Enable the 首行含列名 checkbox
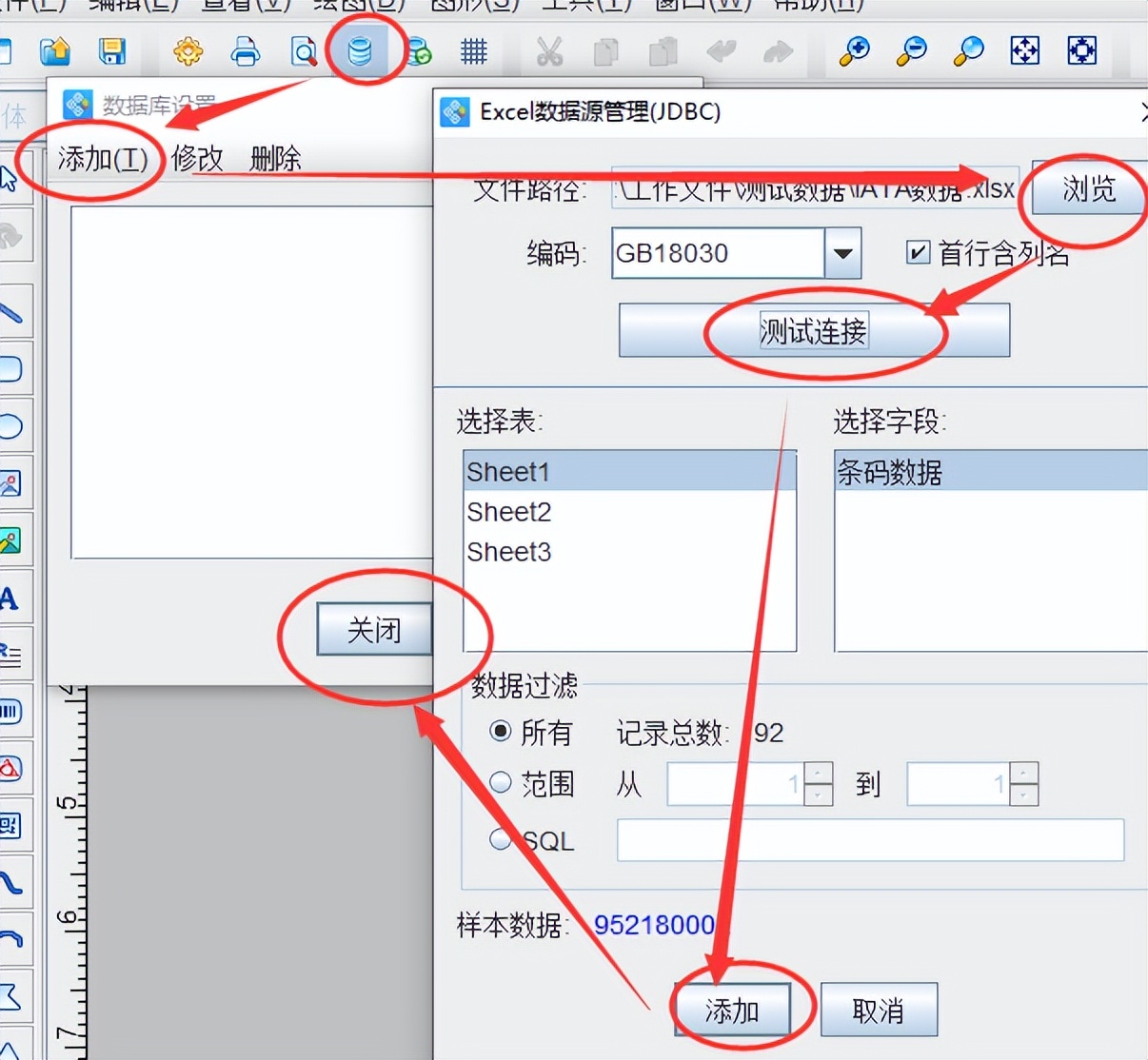Screen dimensions: 1148x1060 tap(918, 252)
